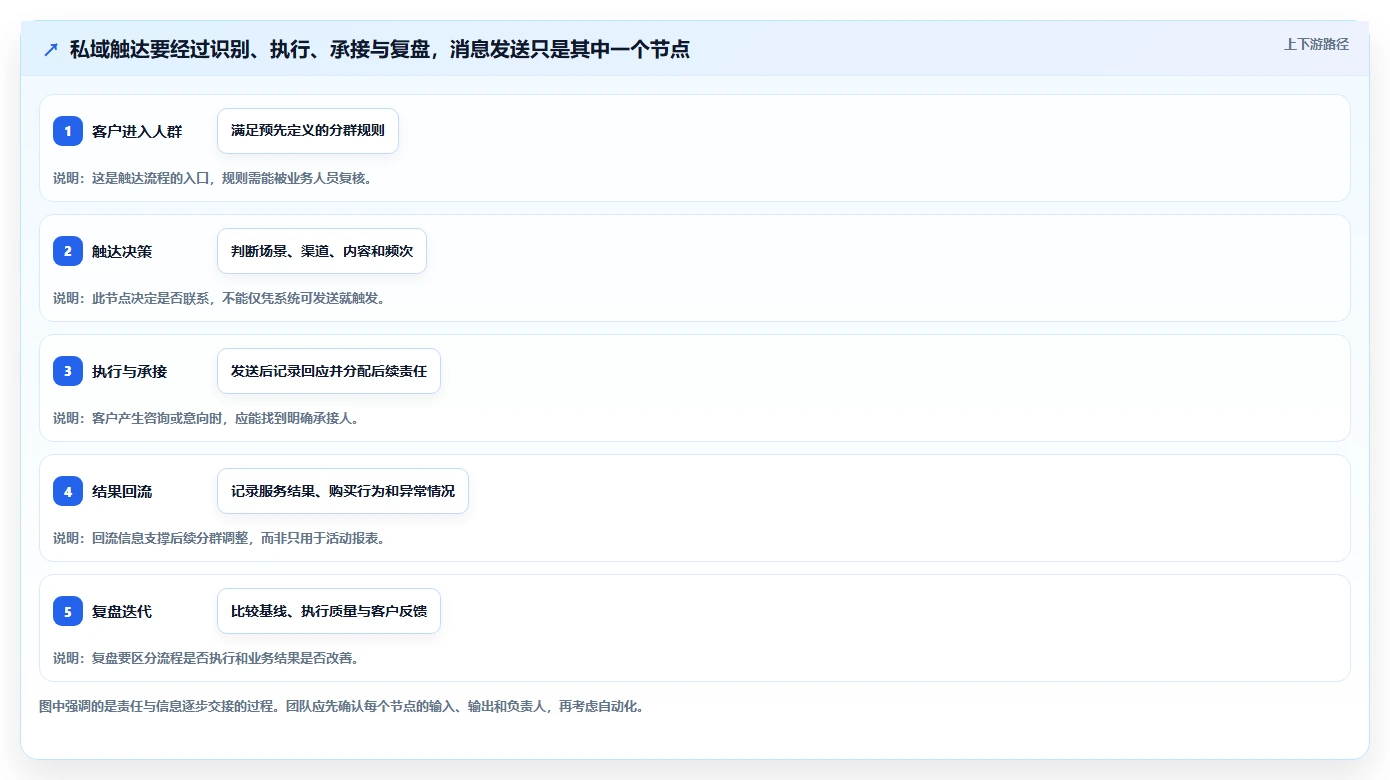The image size is (1390, 780).
Task: Click the 结果回流 step title
Action: [122, 491]
